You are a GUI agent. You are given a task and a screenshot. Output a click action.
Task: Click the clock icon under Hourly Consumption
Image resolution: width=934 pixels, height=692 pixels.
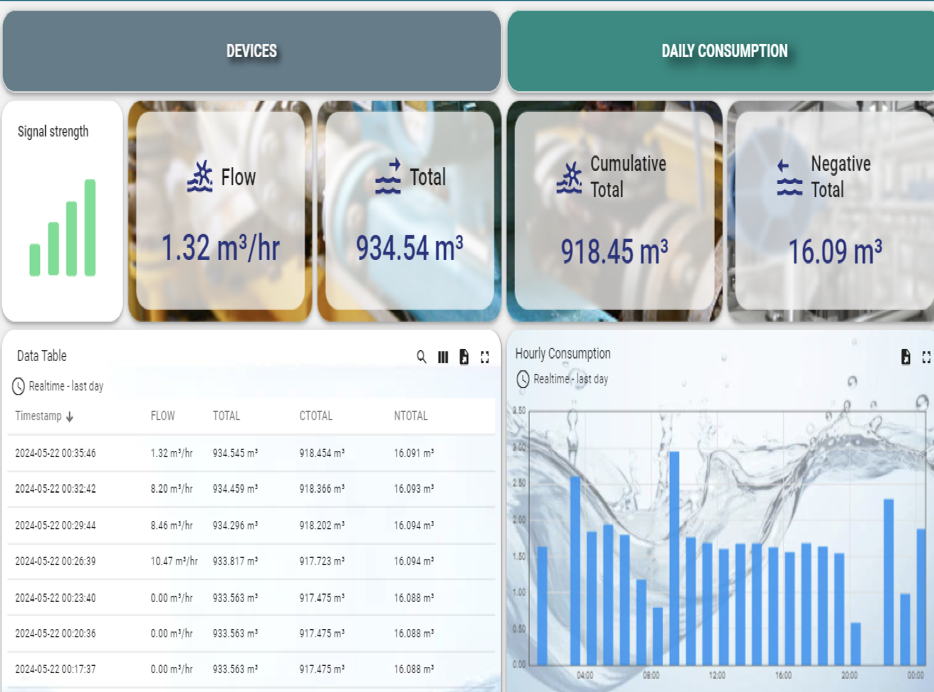523,379
